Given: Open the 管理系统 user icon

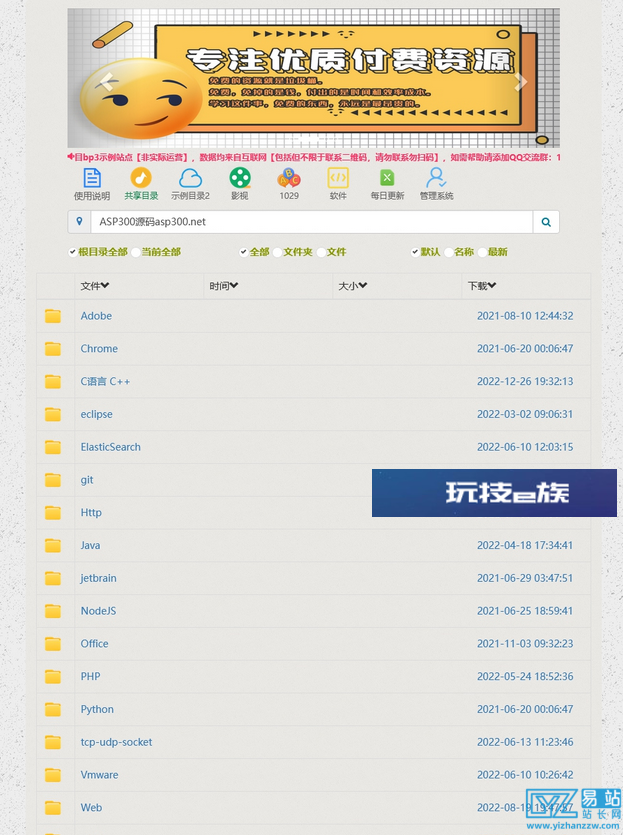Looking at the screenshot, I should click(437, 178).
